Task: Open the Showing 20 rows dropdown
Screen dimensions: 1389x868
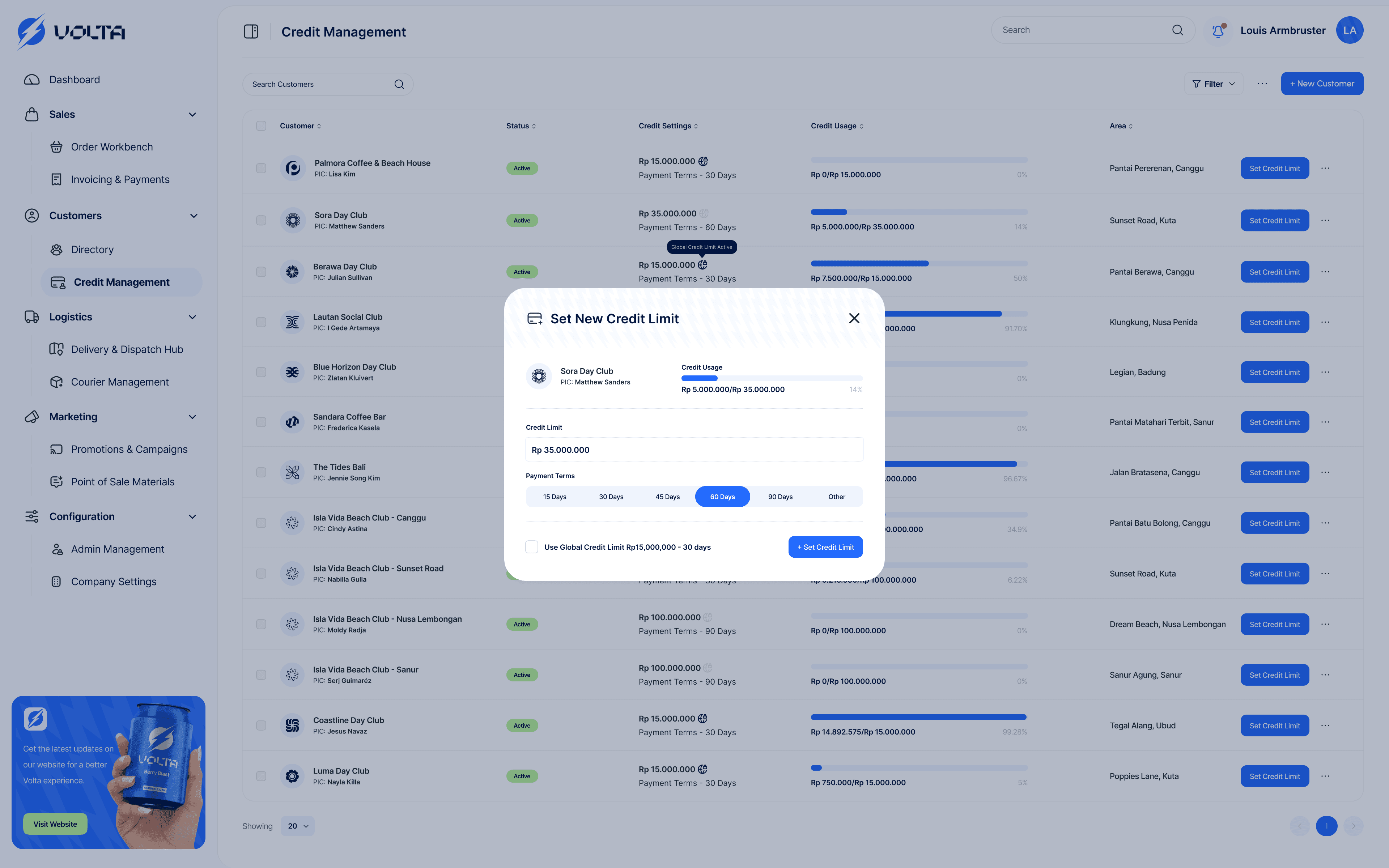Action: pos(297,826)
